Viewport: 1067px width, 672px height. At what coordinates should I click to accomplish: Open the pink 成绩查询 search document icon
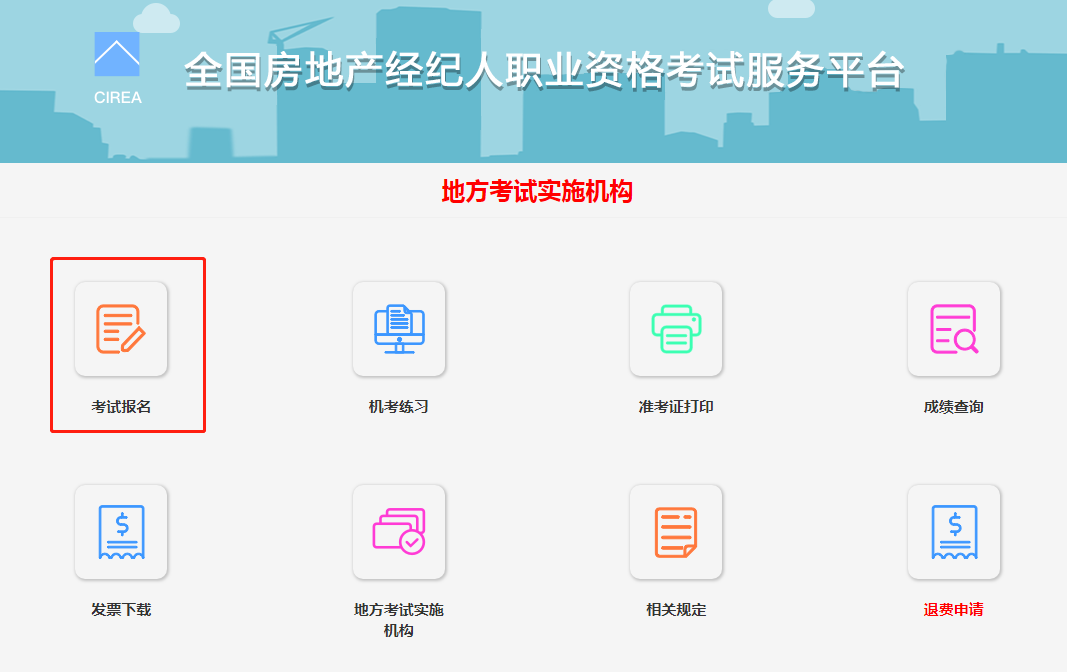[x=954, y=329]
